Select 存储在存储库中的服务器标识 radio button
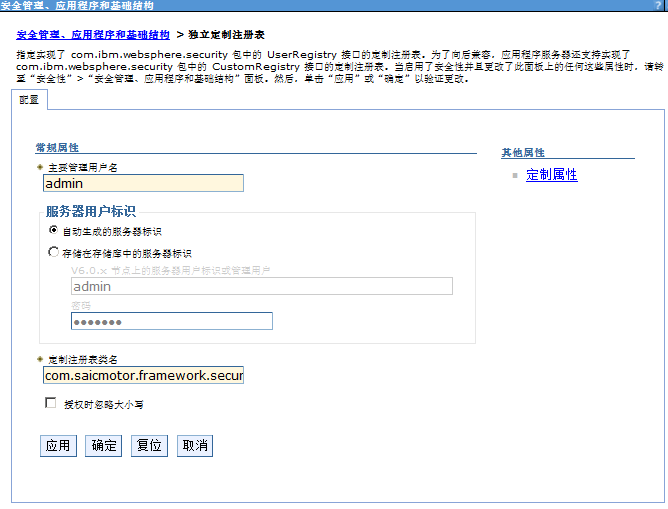 53,252
